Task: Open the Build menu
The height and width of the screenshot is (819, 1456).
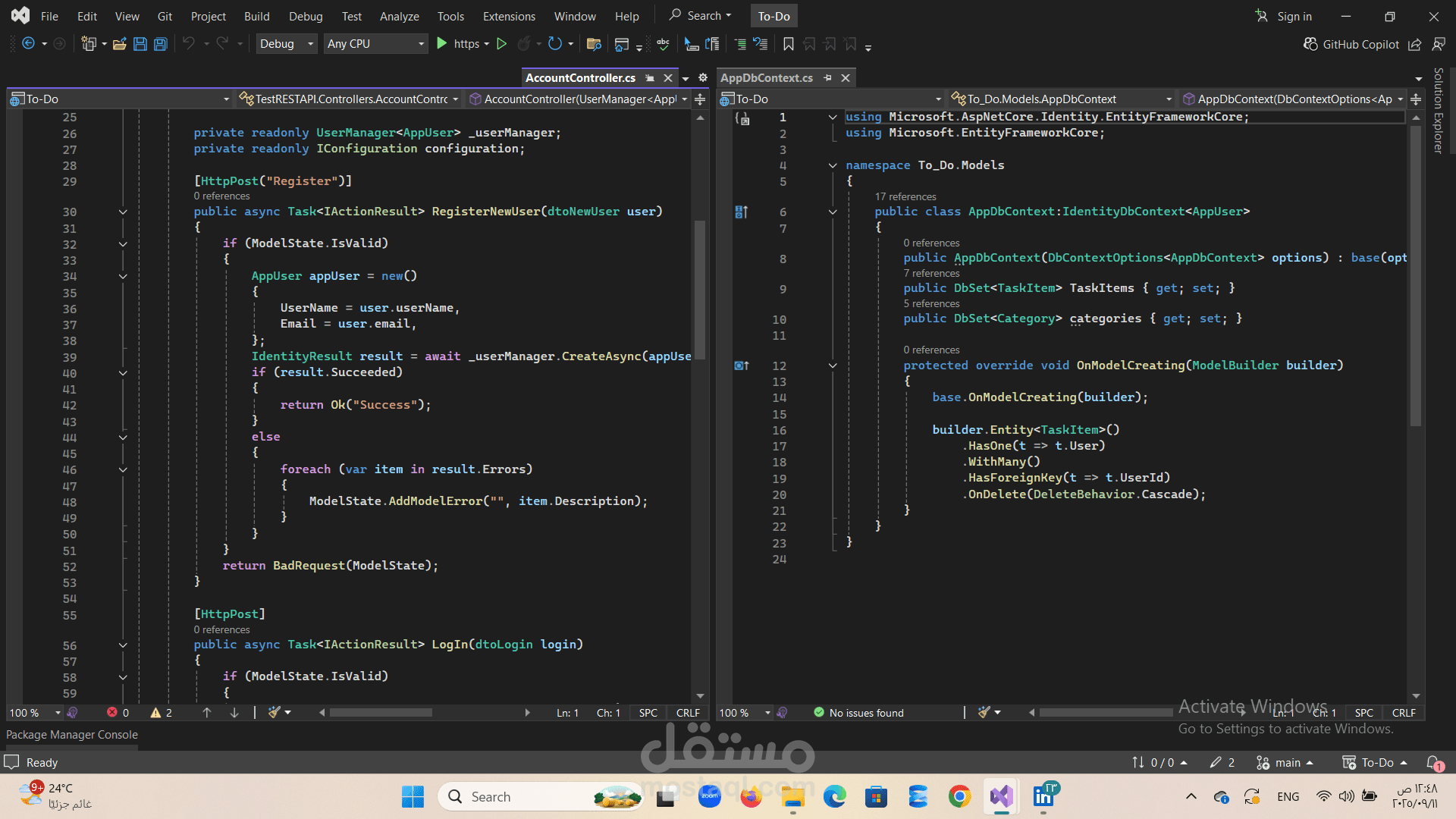Action: [256, 16]
